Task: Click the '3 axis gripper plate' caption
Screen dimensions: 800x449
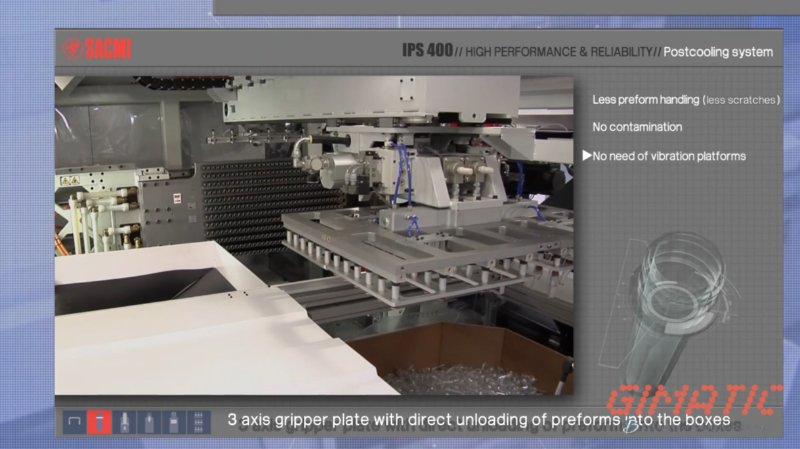Action: click(x=479, y=420)
